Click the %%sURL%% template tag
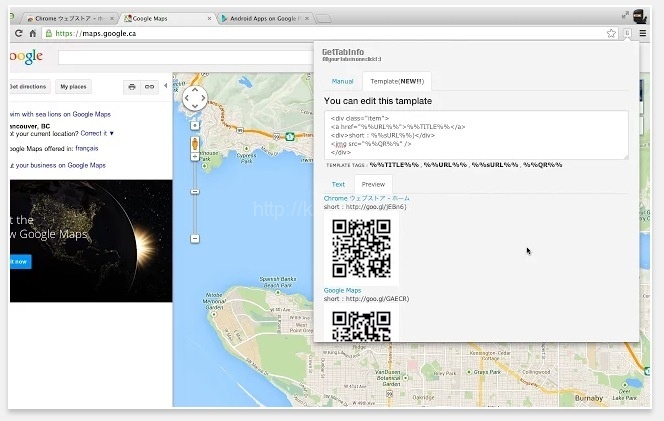Viewport: 664px width, 421px height. click(495, 165)
